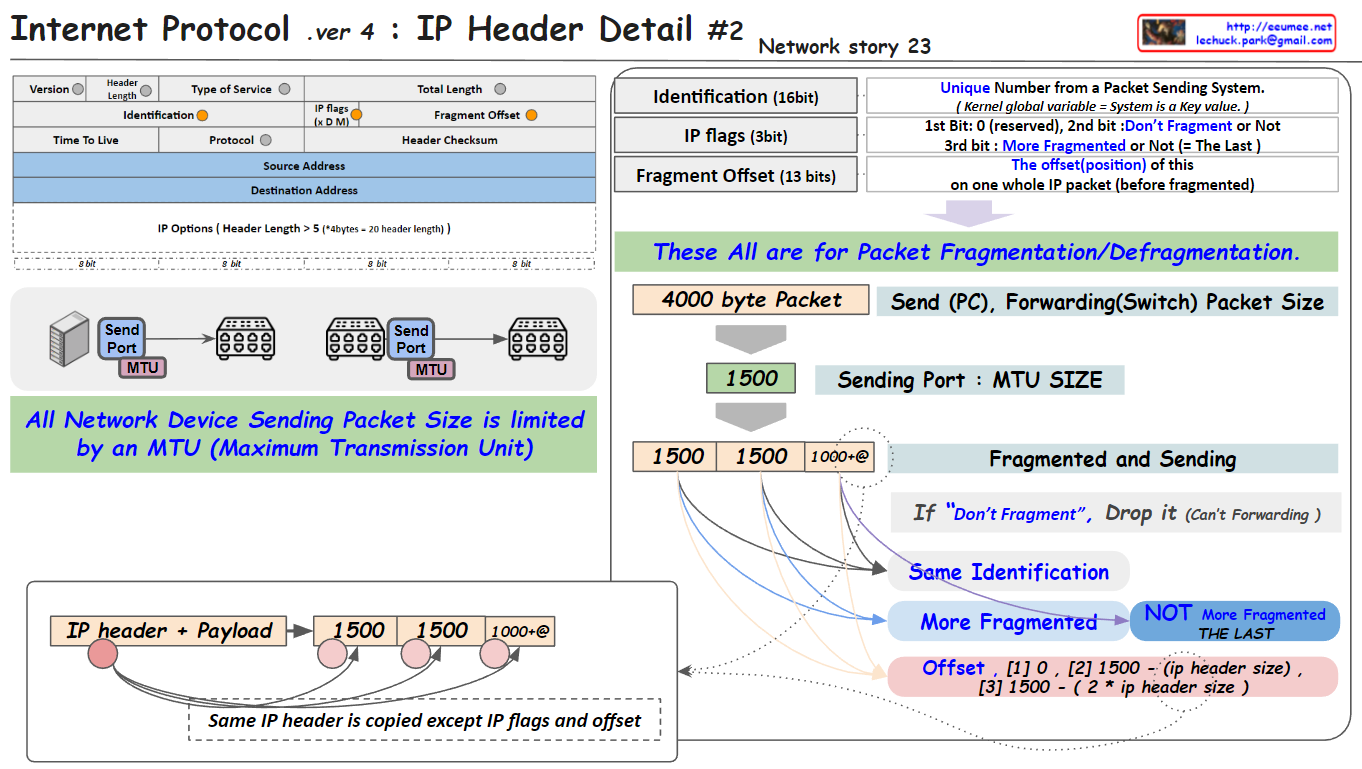Select the gray dot beside Total Length
Image resolution: width=1362 pixels, height=769 pixels.
pyautogui.click(x=500, y=89)
